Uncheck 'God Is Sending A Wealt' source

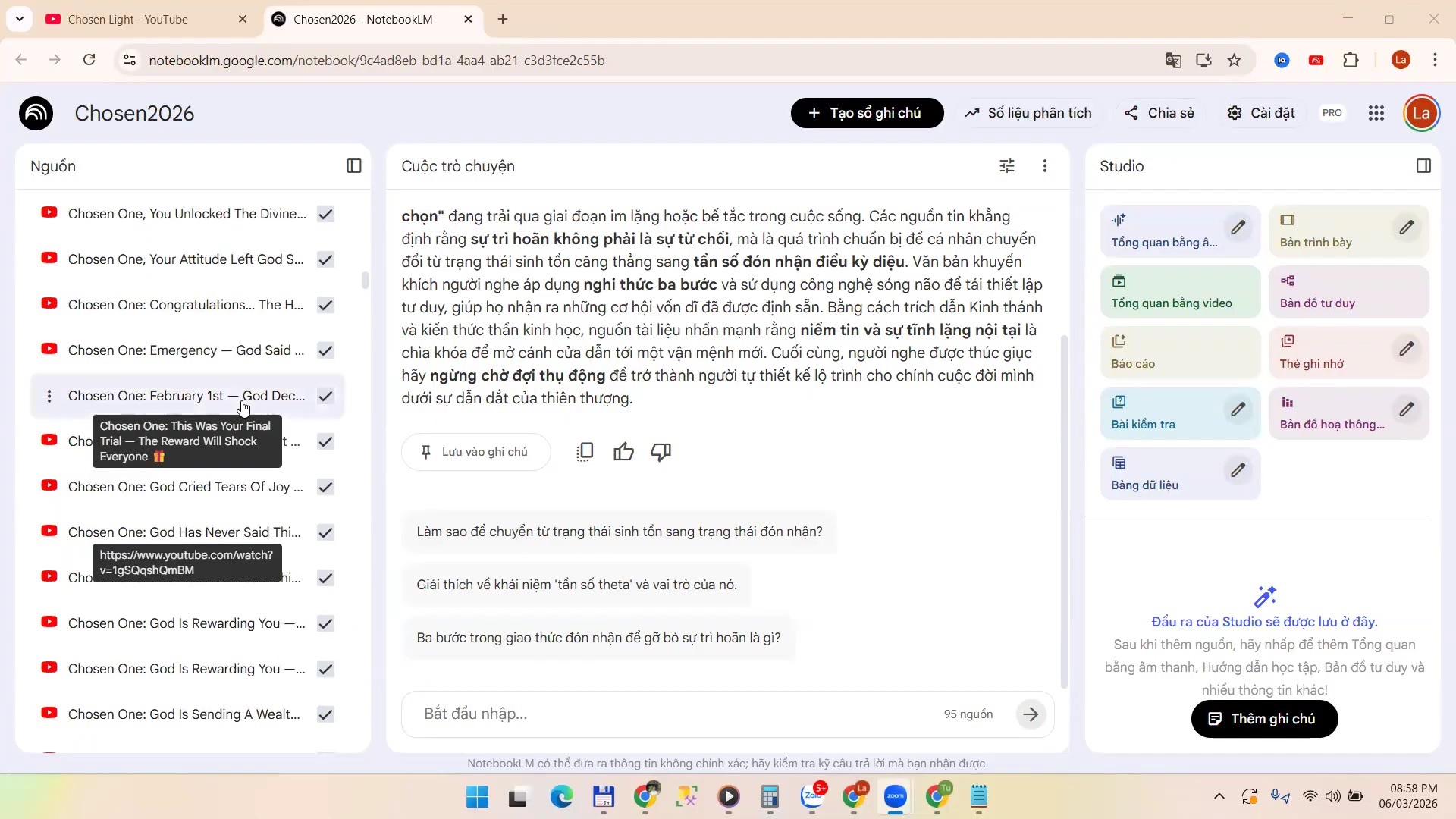325,714
